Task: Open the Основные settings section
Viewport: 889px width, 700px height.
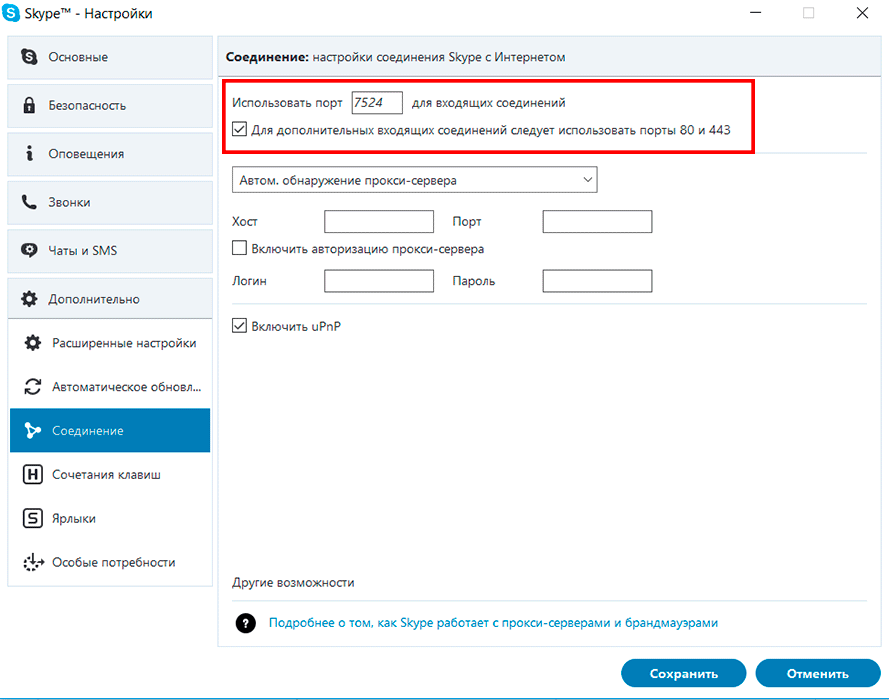Action: pyautogui.click(x=110, y=57)
